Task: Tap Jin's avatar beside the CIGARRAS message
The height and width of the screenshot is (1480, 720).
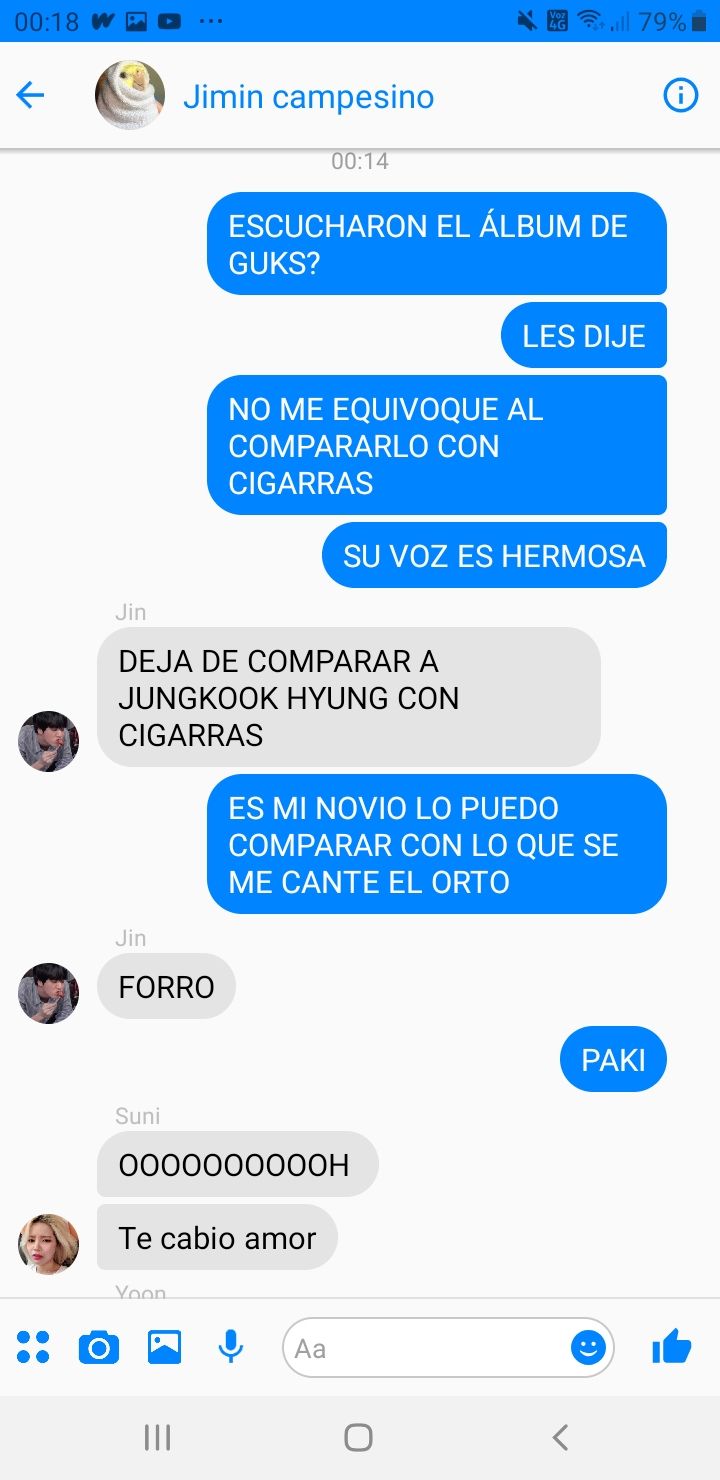Action: 49,741
